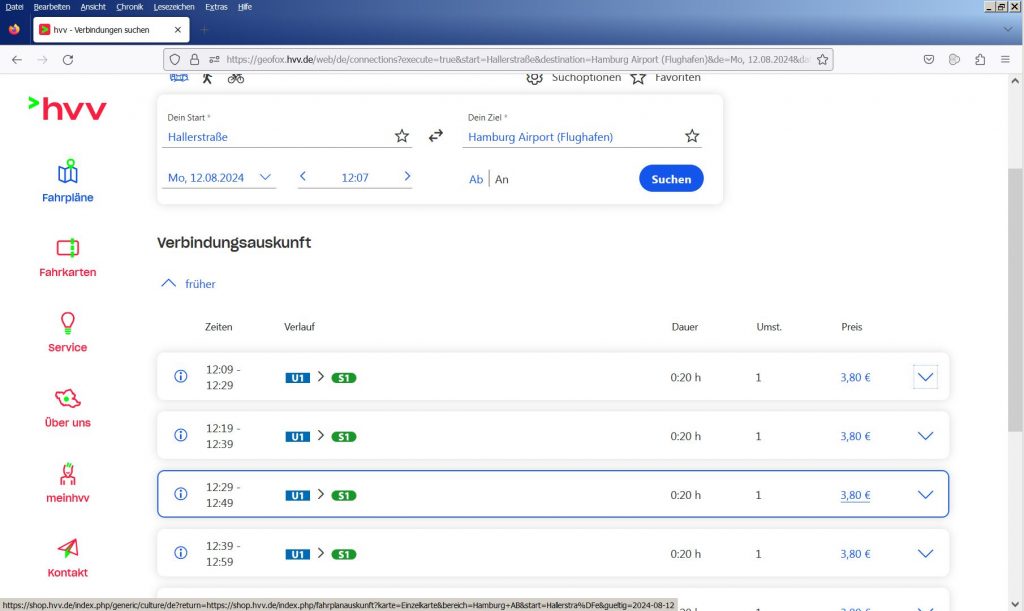Open the Chronik menu
The width and height of the screenshot is (1024, 611).
click(130, 7)
